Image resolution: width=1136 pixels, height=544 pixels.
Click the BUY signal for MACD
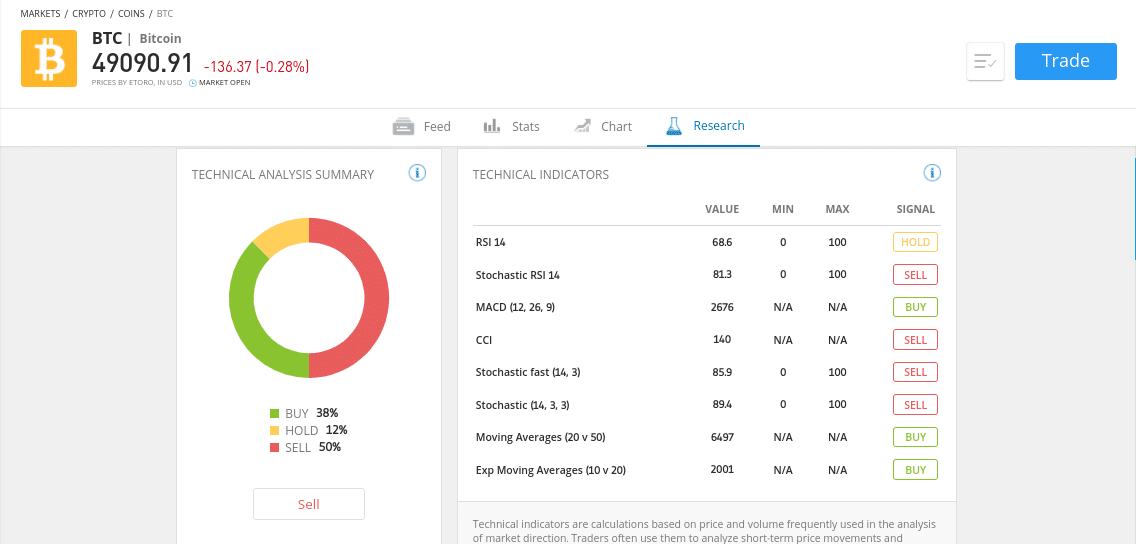coord(915,307)
